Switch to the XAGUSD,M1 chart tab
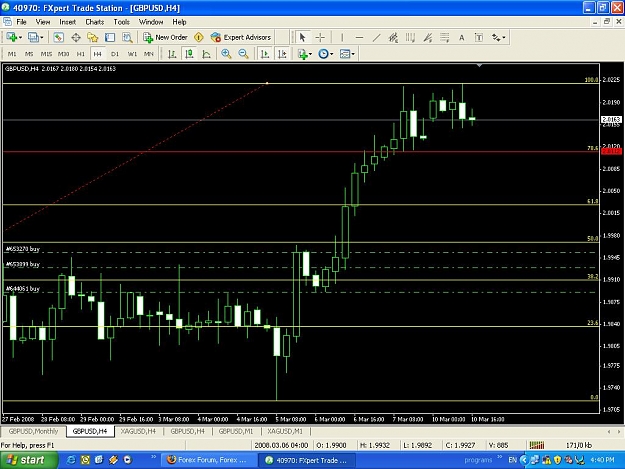625x469 pixels. (x=285, y=431)
